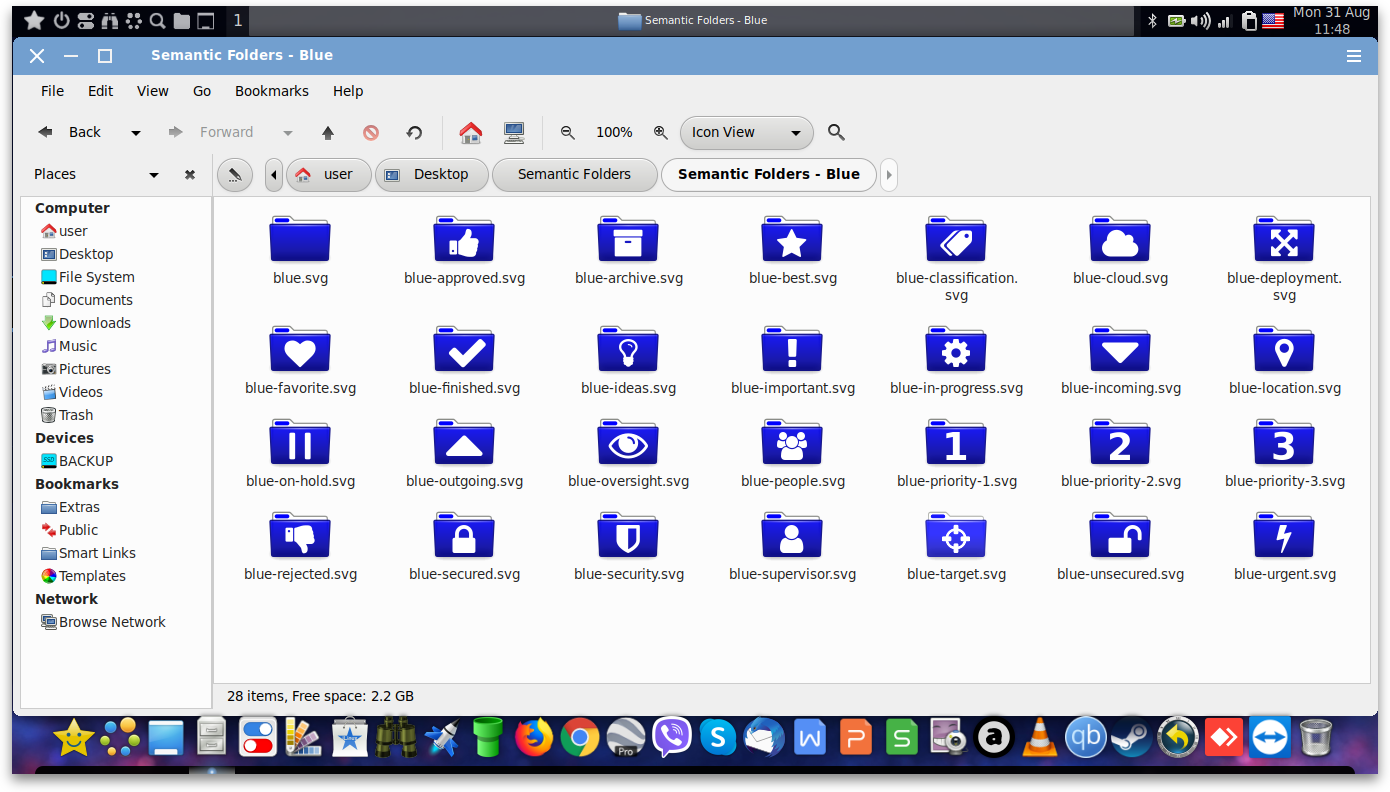Jump to Desktop in the path bar

(432, 174)
